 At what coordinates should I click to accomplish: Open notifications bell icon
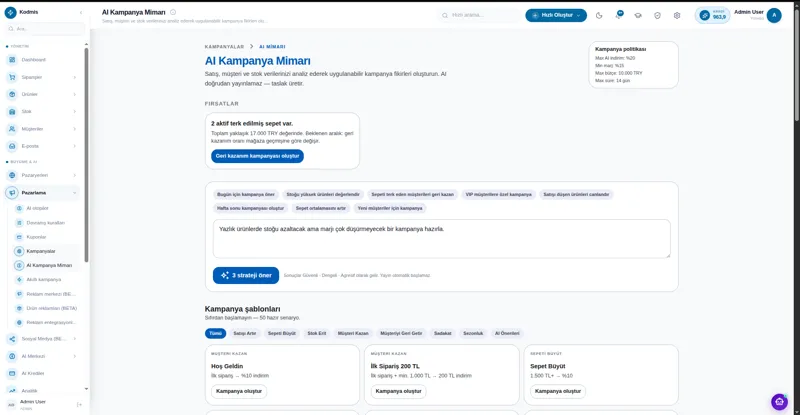coord(618,15)
